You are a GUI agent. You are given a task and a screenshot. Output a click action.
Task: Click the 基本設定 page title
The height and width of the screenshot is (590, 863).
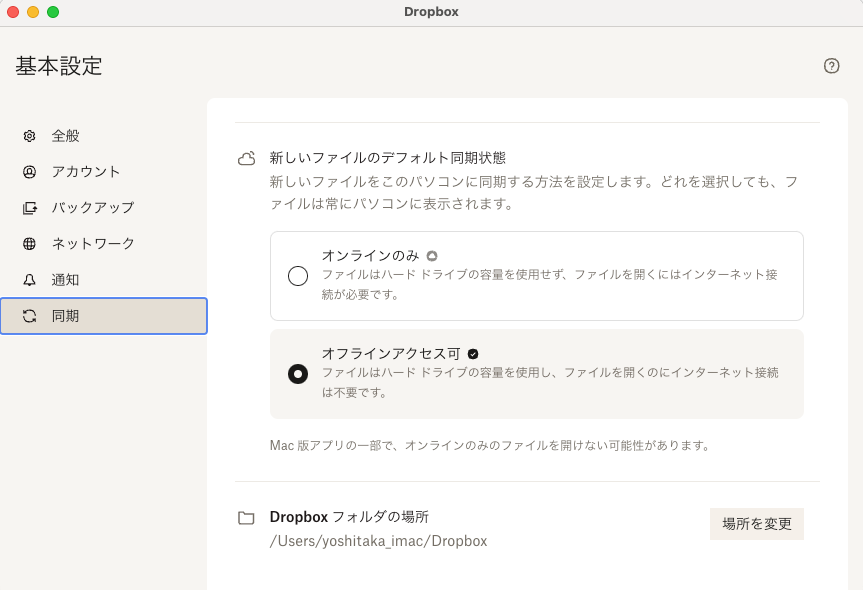pos(59,66)
